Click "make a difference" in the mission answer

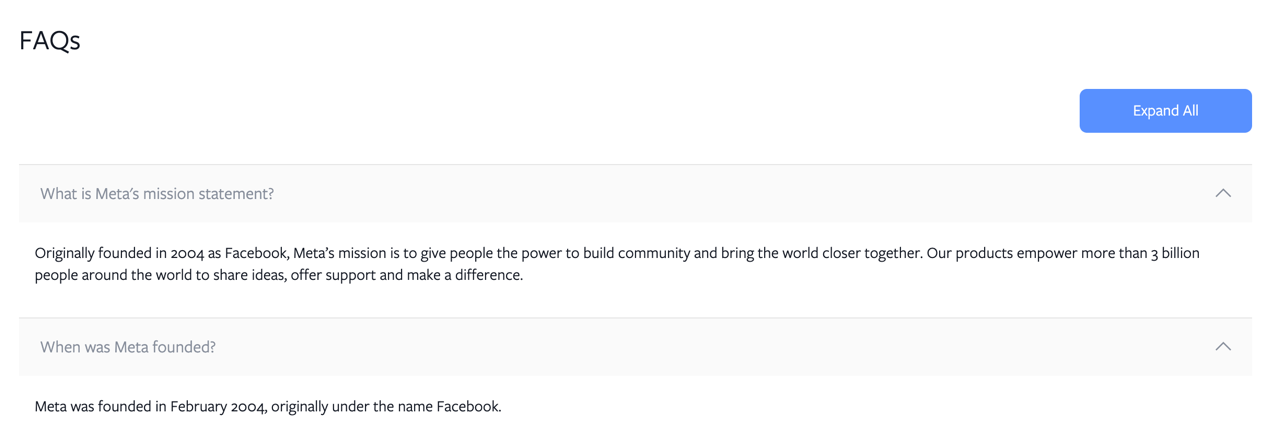pyautogui.click(x=464, y=275)
